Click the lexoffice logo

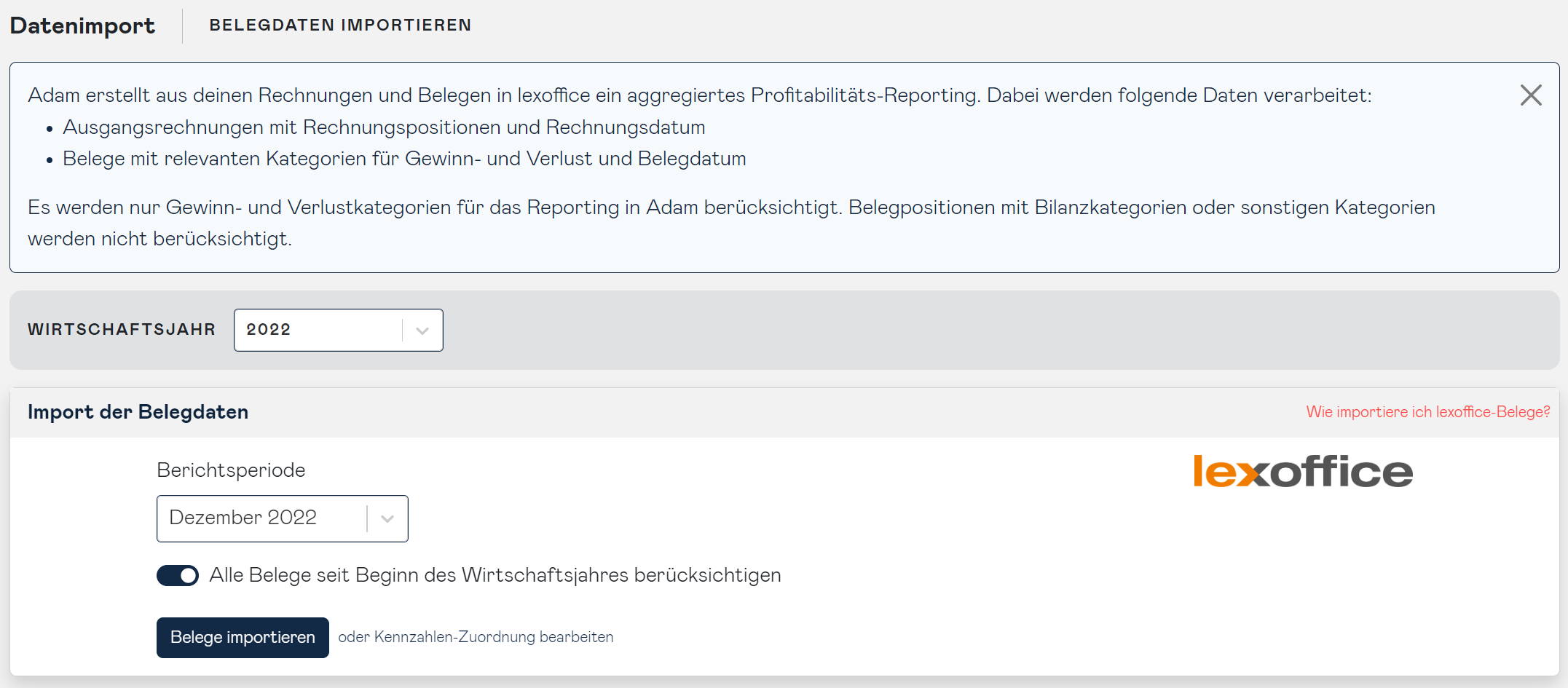1303,472
